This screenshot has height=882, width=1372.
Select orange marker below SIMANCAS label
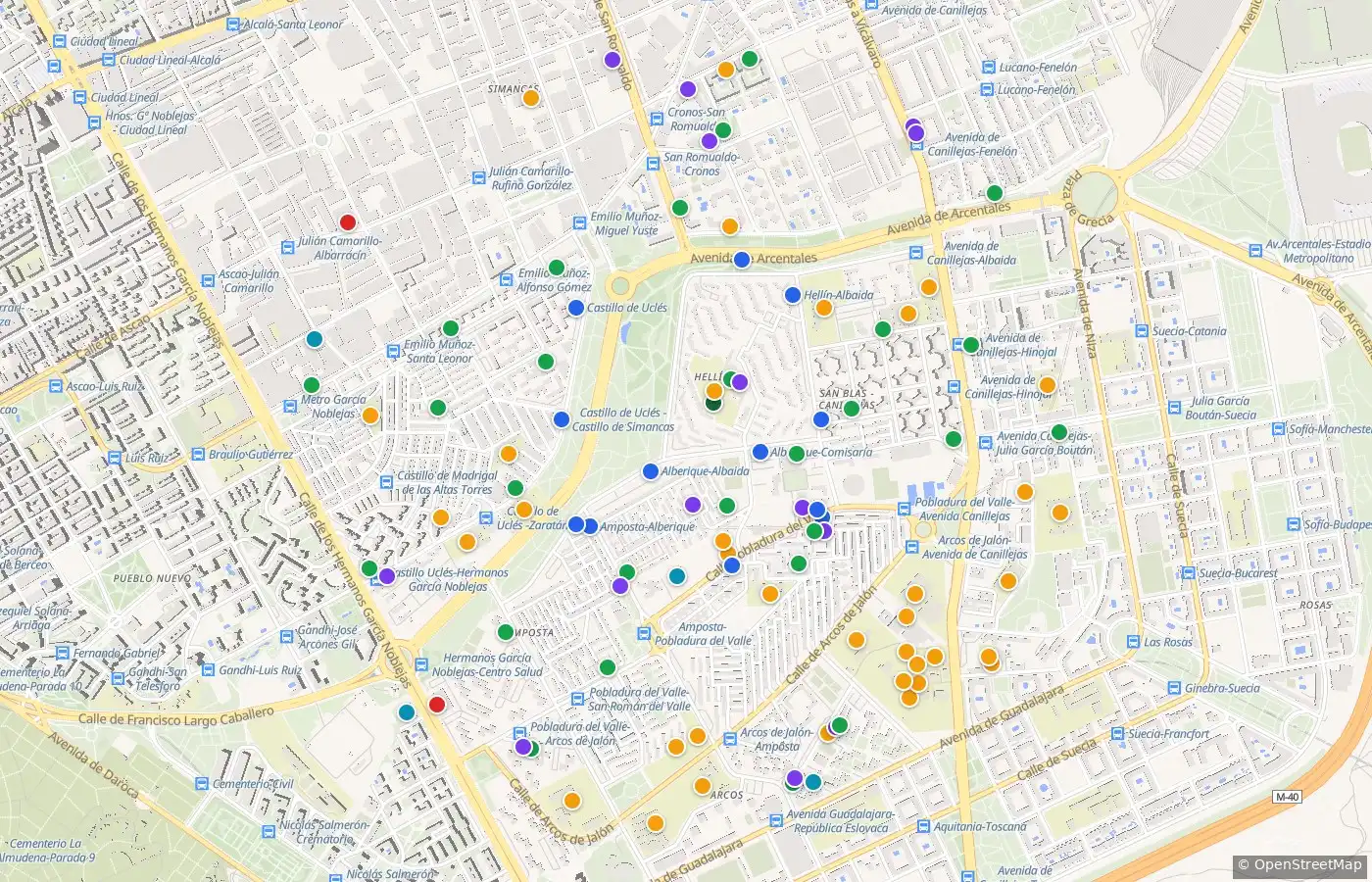click(530, 98)
